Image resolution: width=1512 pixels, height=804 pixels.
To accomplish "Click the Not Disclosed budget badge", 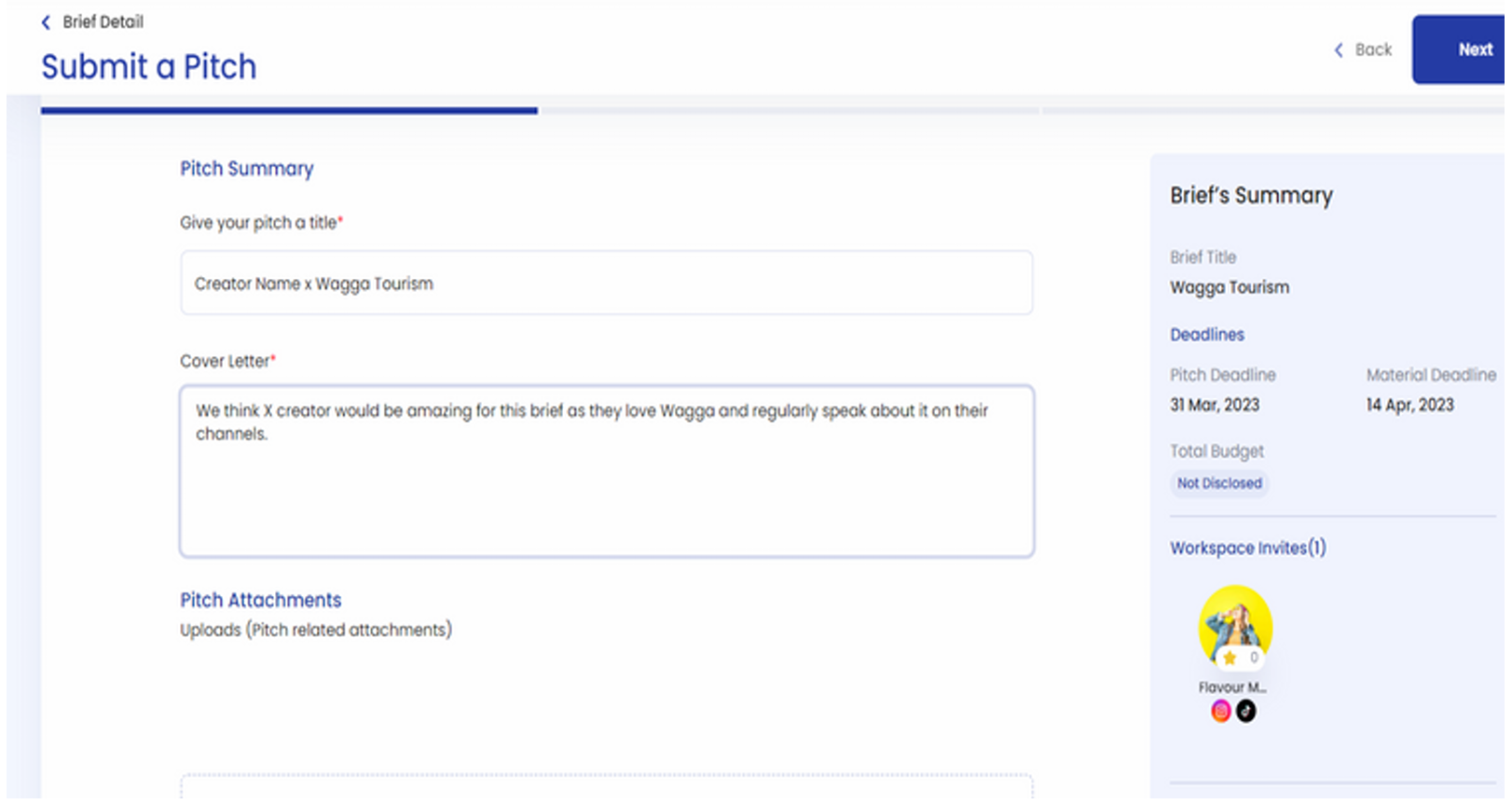I will pos(1219,483).
